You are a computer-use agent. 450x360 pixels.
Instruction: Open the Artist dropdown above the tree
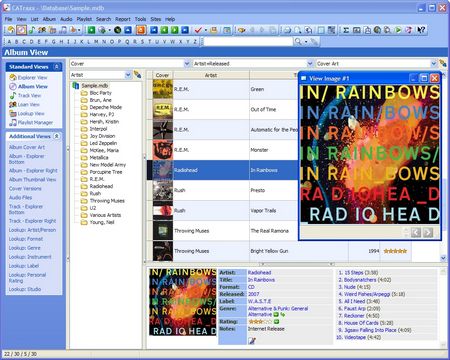tap(128, 75)
